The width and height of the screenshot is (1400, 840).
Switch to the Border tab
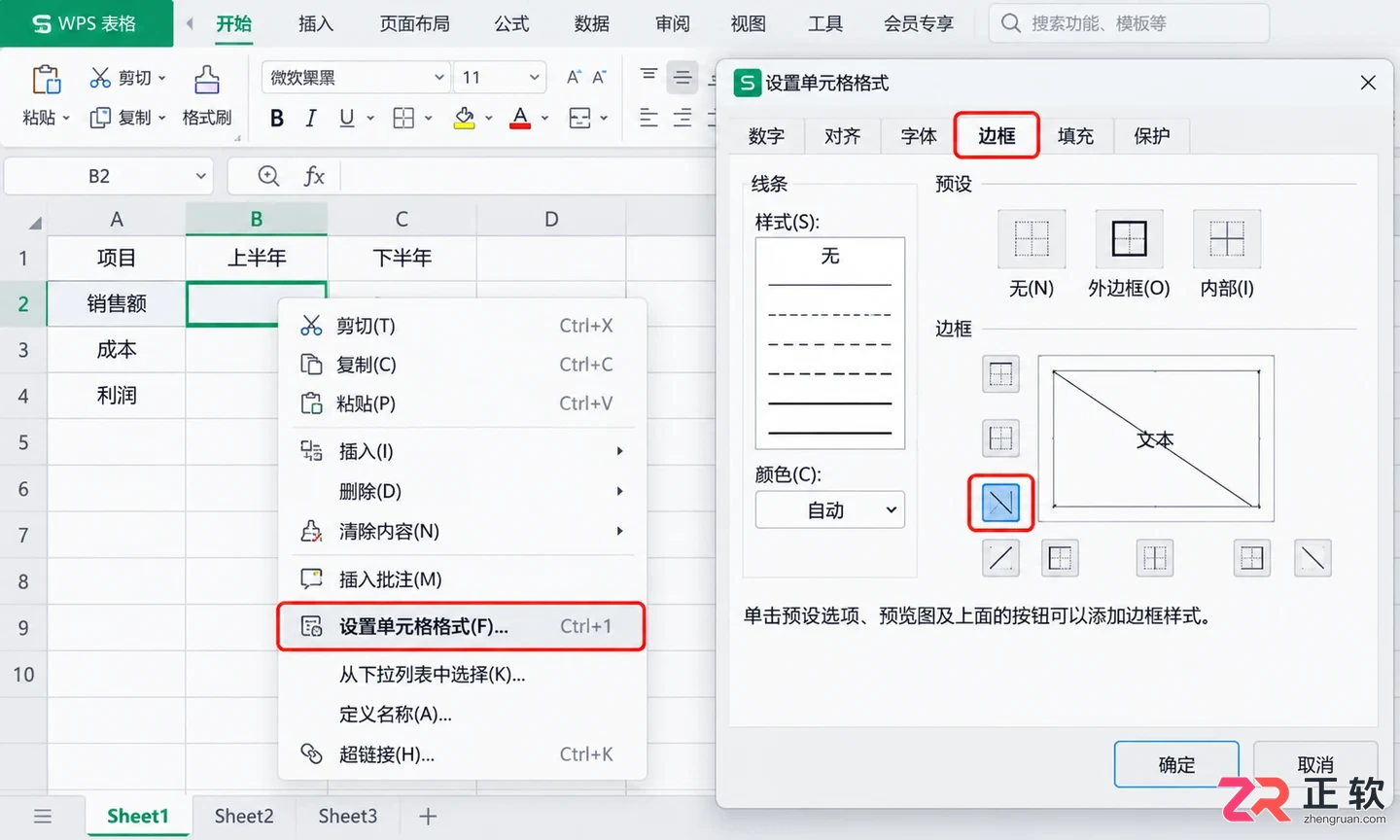coord(997,135)
